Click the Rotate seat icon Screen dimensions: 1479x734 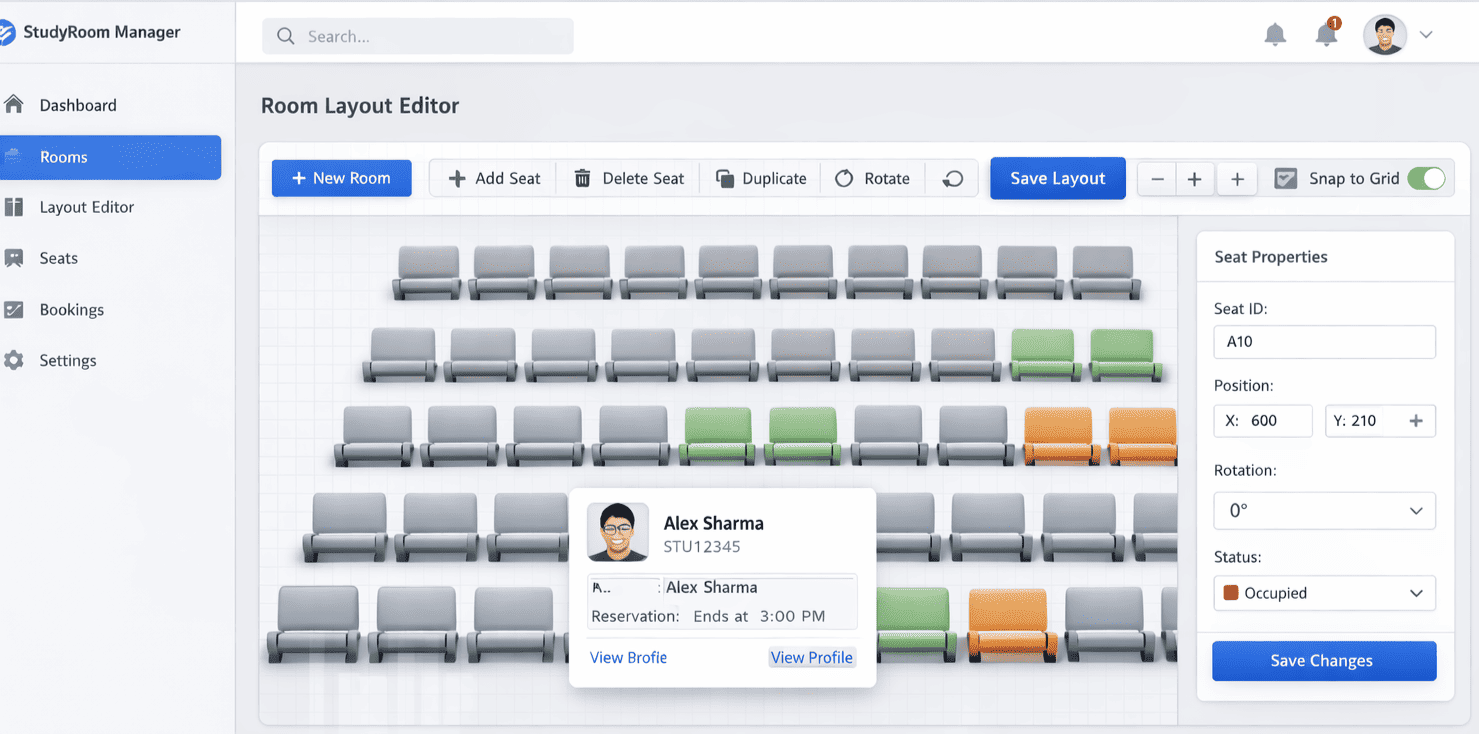click(x=844, y=178)
